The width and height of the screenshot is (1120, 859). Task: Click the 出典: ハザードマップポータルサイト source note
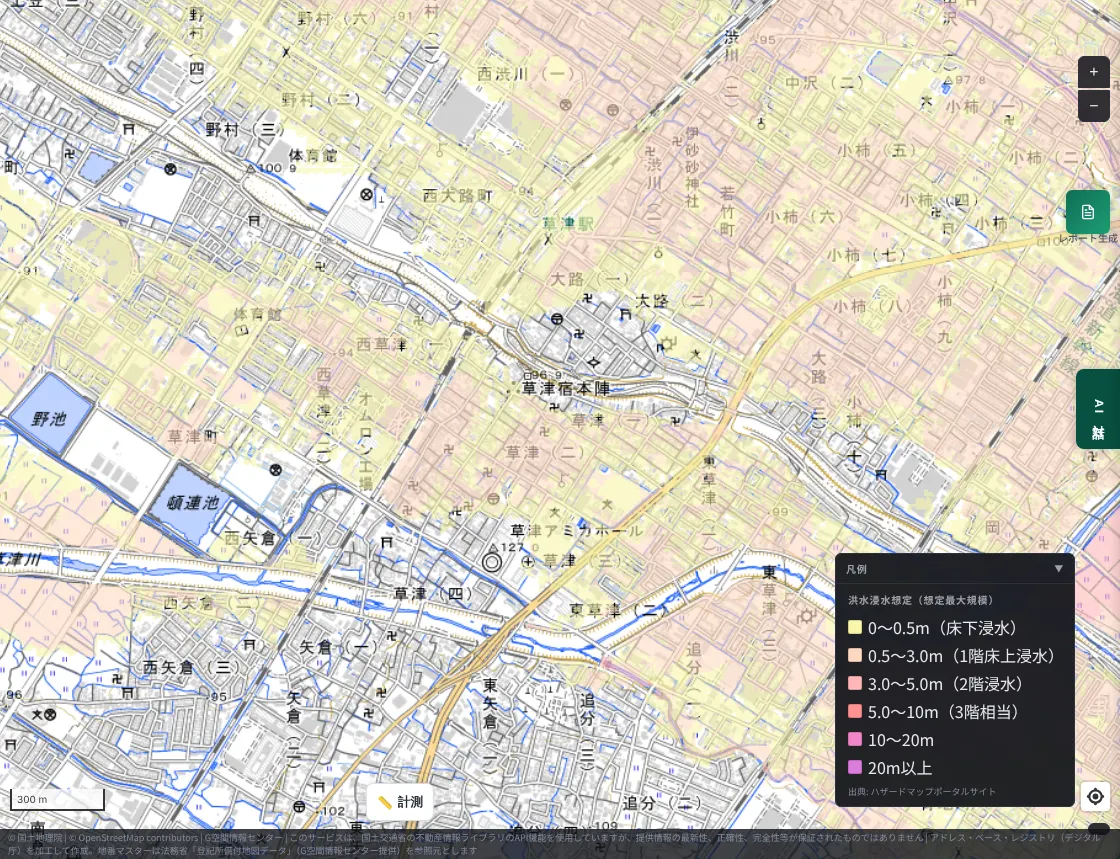tap(921, 791)
